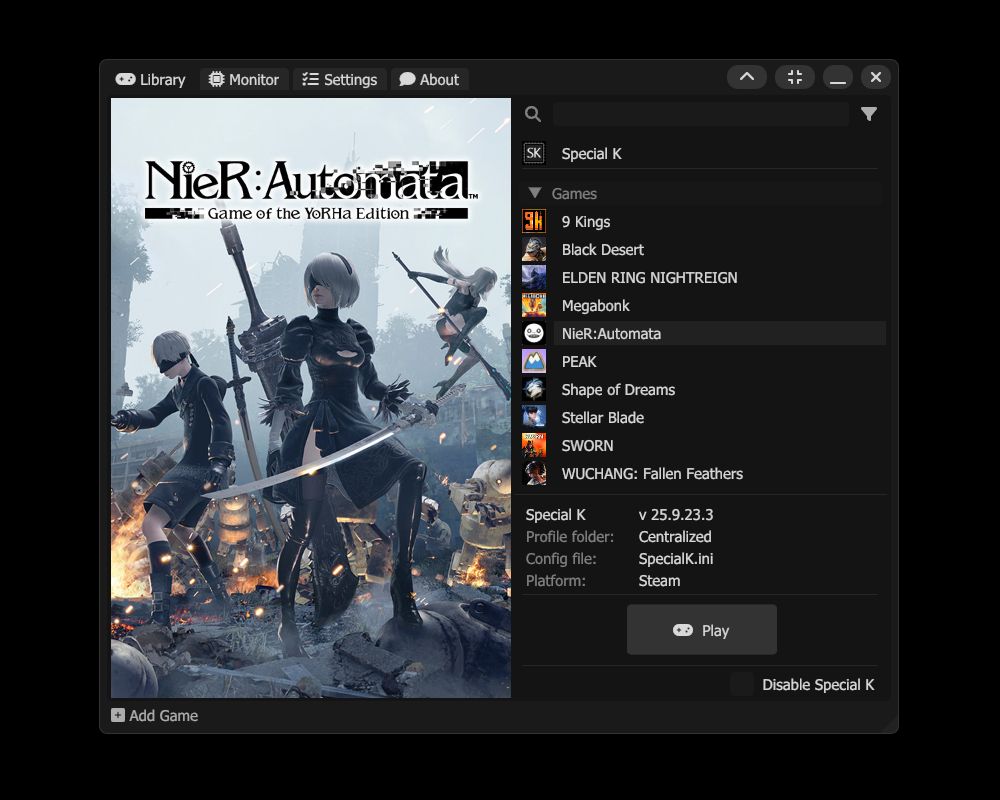Open the filter funnel icon

[869, 114]
